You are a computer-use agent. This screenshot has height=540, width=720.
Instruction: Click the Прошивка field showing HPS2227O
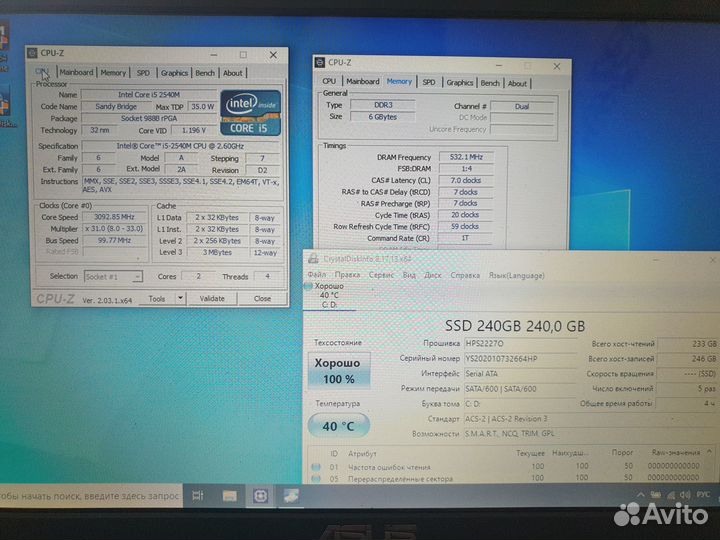tap(520, 343)
